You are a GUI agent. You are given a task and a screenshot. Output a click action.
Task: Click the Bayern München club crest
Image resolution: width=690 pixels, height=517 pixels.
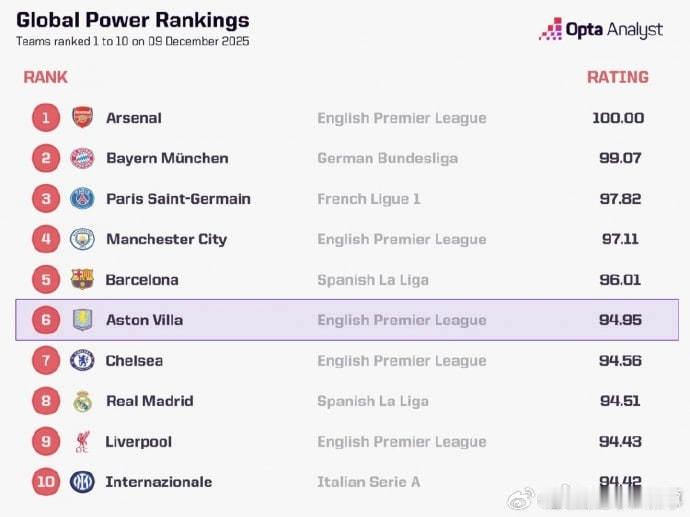pyautogui.click(x=82, y=158)
